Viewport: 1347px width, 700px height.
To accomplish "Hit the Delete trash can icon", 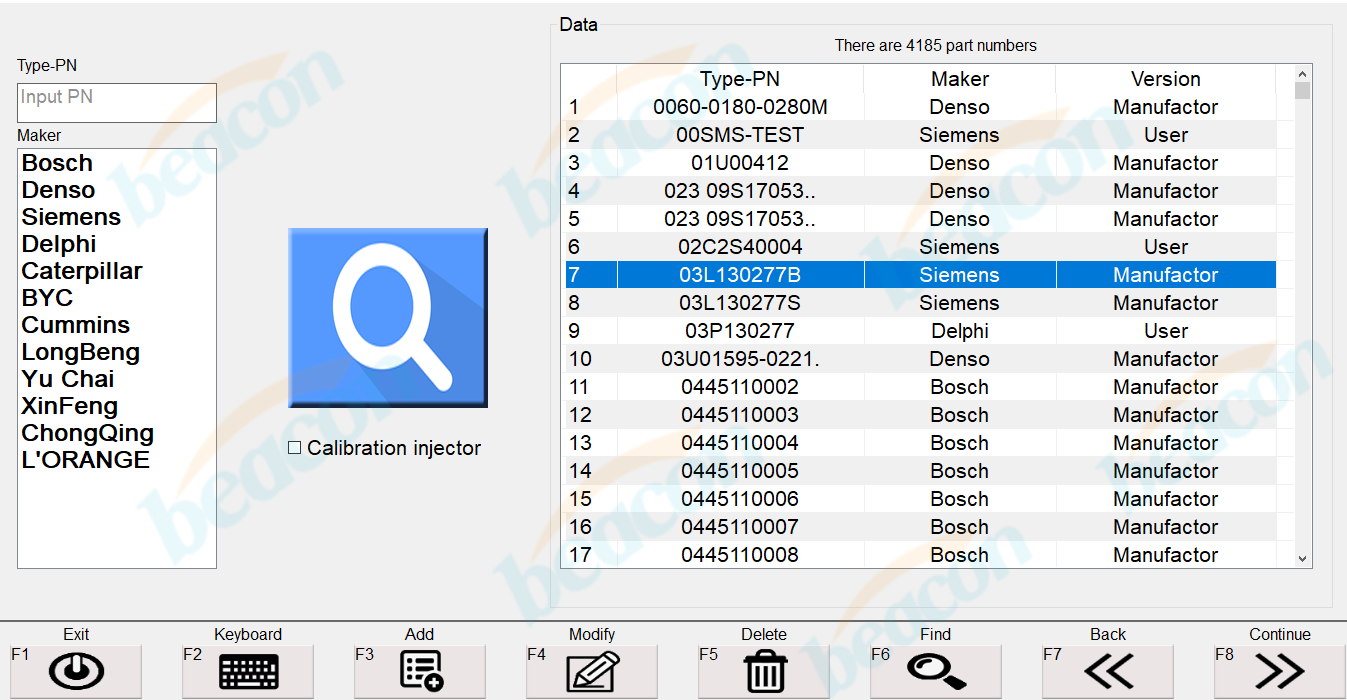I will pos(765,671).
